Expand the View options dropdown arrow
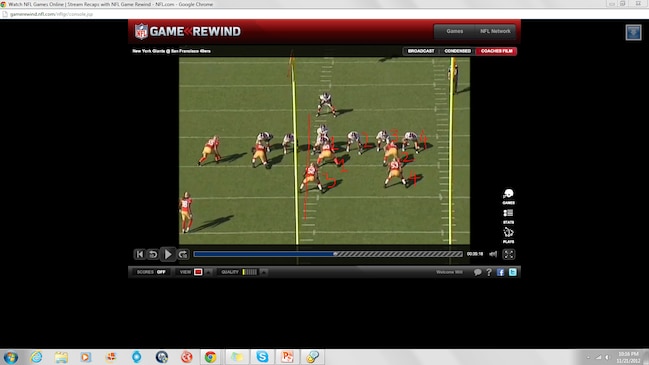 point(209,272)
